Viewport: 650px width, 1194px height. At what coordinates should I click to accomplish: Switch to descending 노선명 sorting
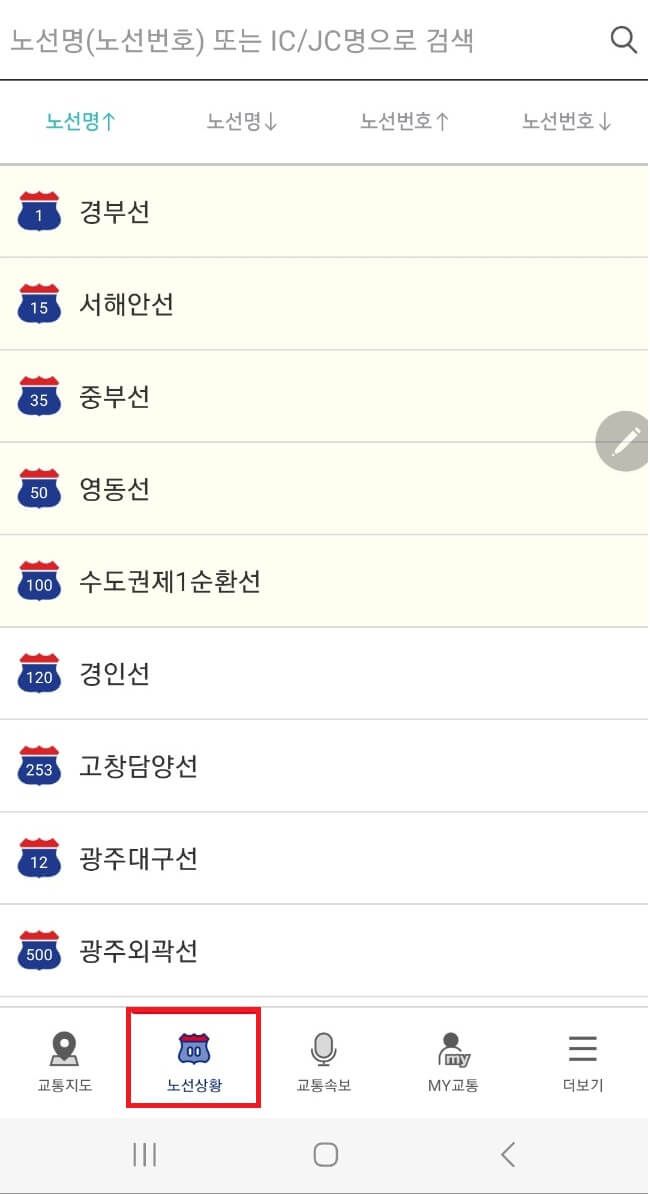[241, 122]
